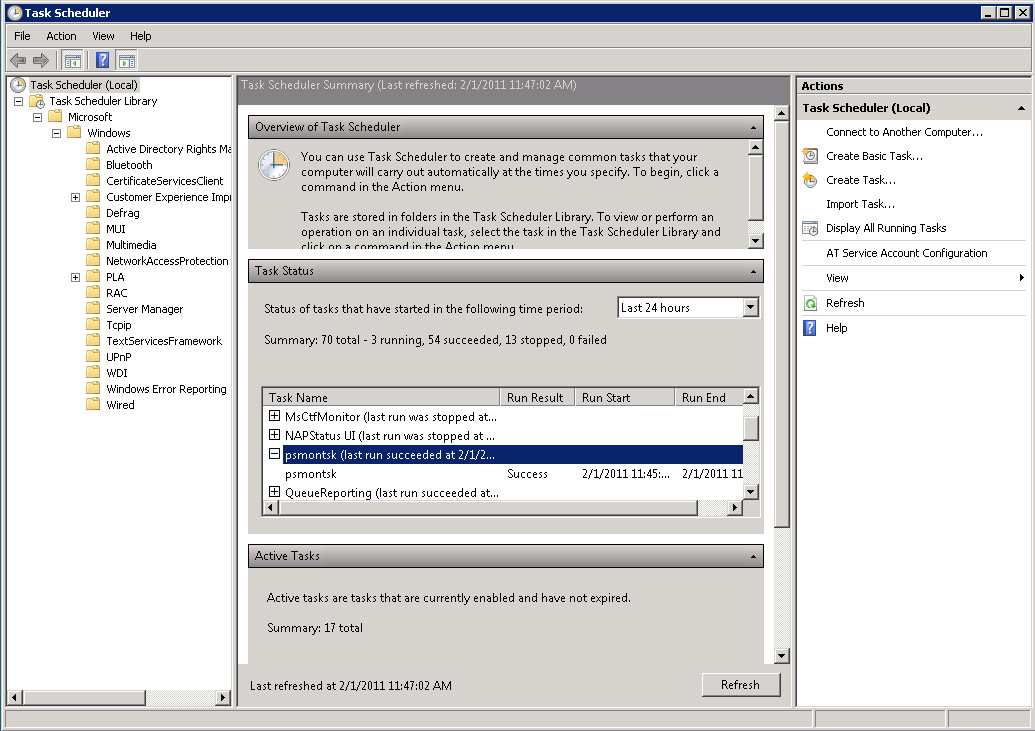Open the Action menu
1035x731 pixels.
coord(61,36)
